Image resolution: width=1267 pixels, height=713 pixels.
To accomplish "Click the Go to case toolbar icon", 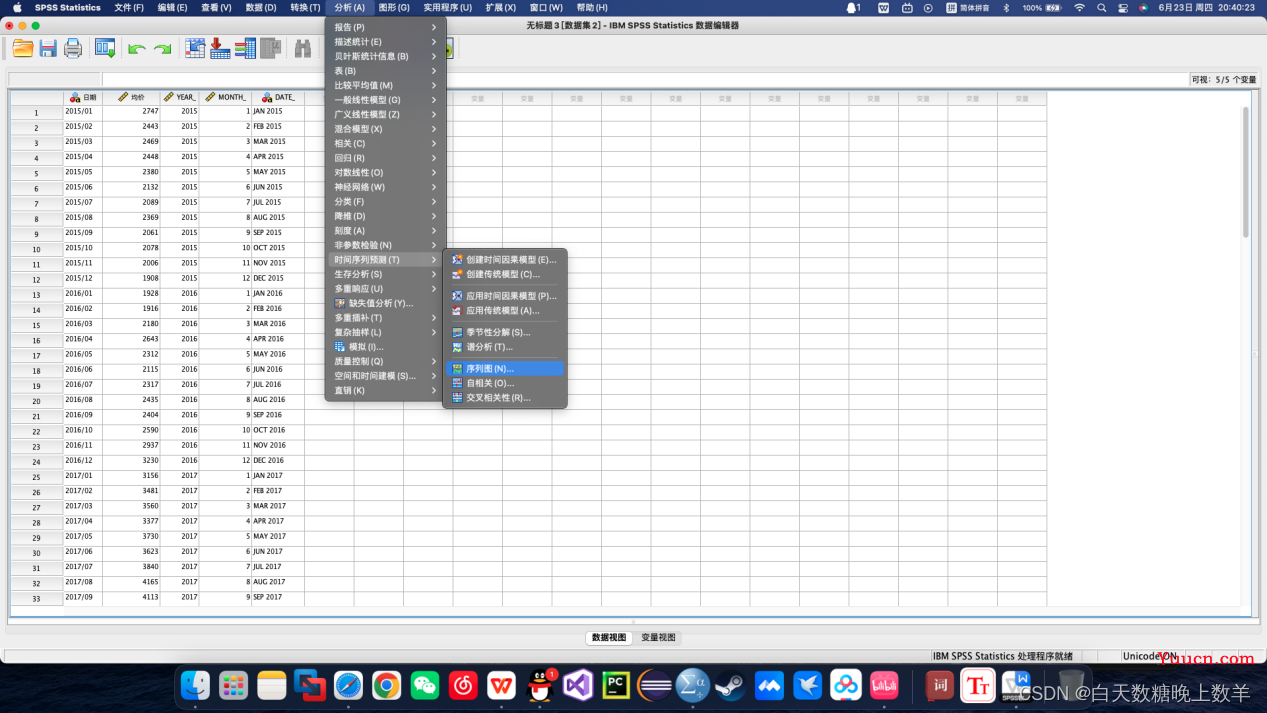I will 195,48.
